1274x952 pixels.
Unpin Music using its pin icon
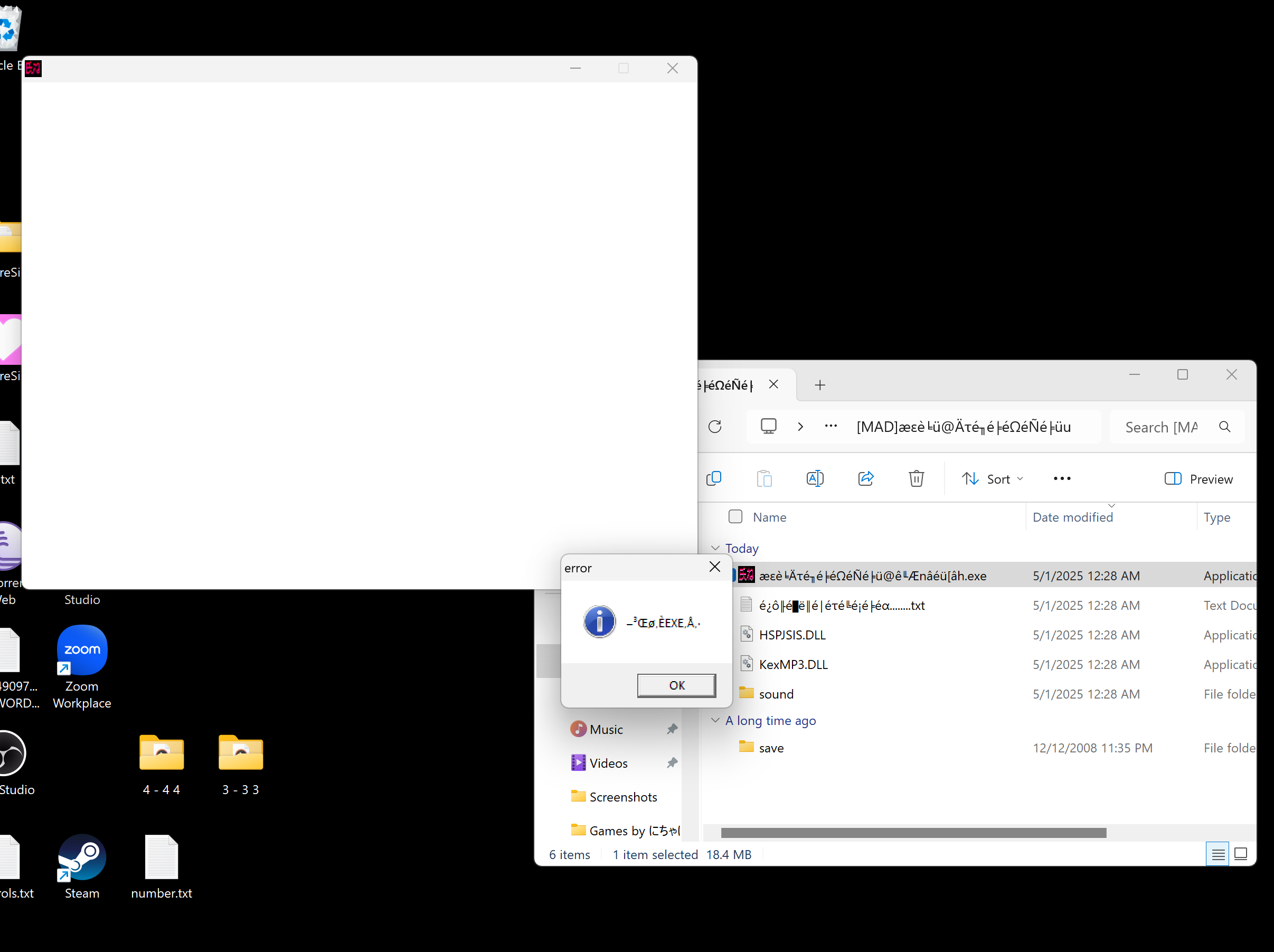click(x=672, y=729)
